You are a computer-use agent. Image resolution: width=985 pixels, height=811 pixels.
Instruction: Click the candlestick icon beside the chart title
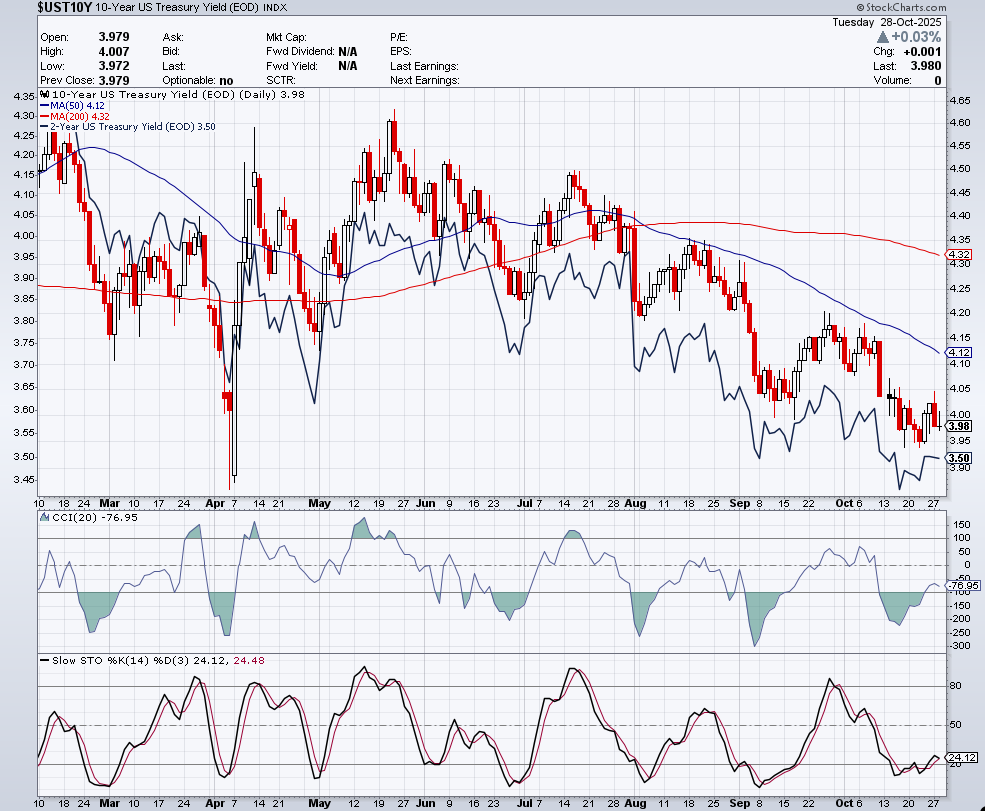44,93
